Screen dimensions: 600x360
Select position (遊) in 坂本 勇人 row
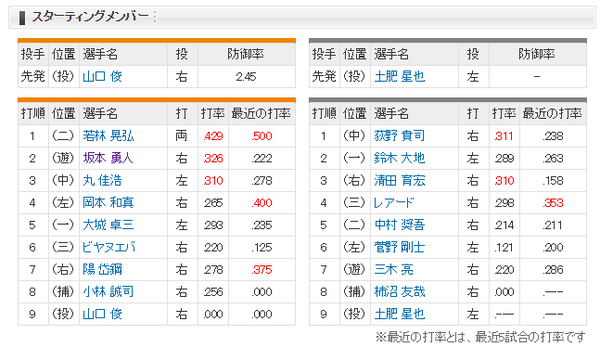63,158
